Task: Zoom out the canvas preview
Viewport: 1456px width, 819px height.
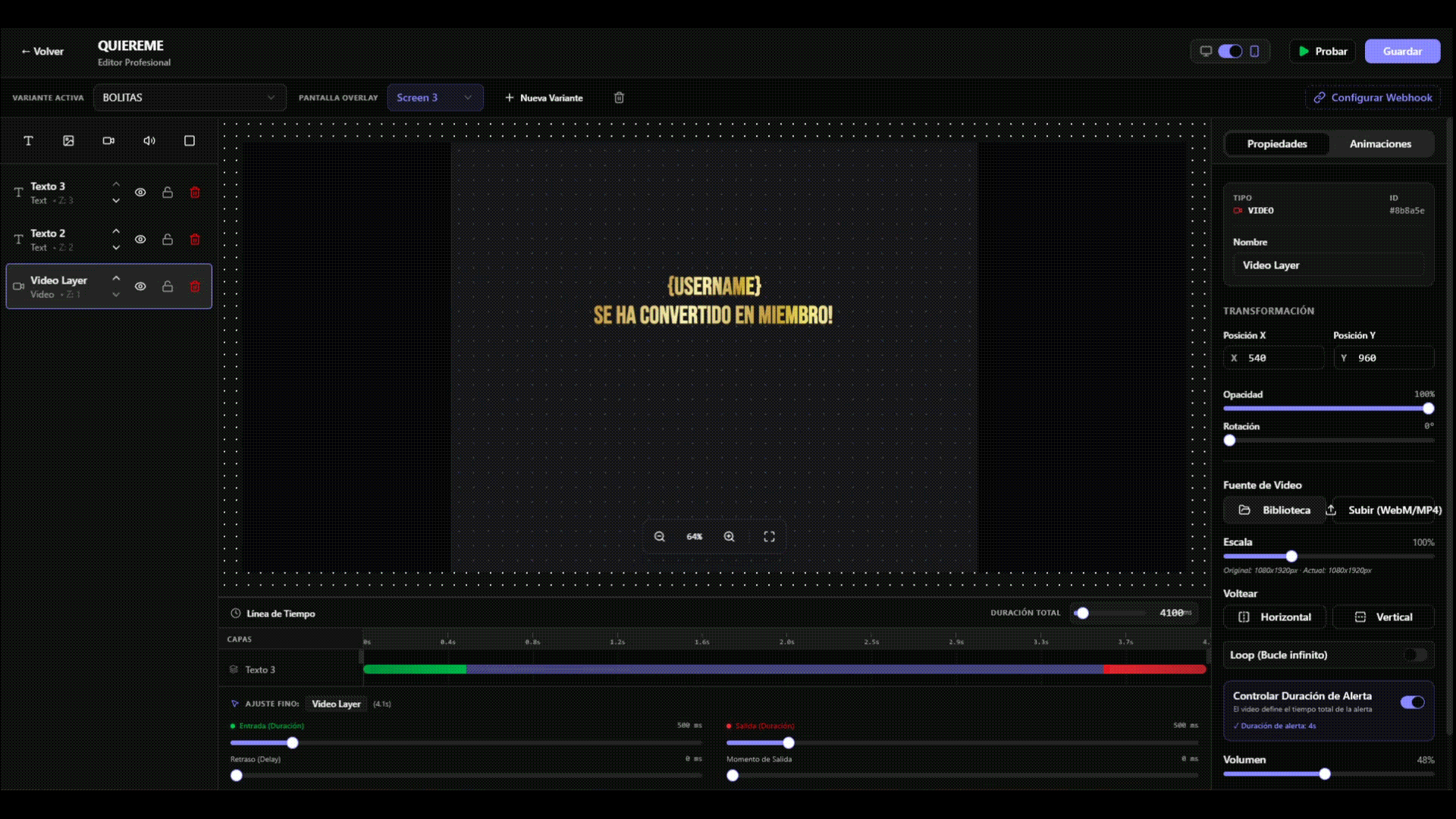Action: [660, 537]
